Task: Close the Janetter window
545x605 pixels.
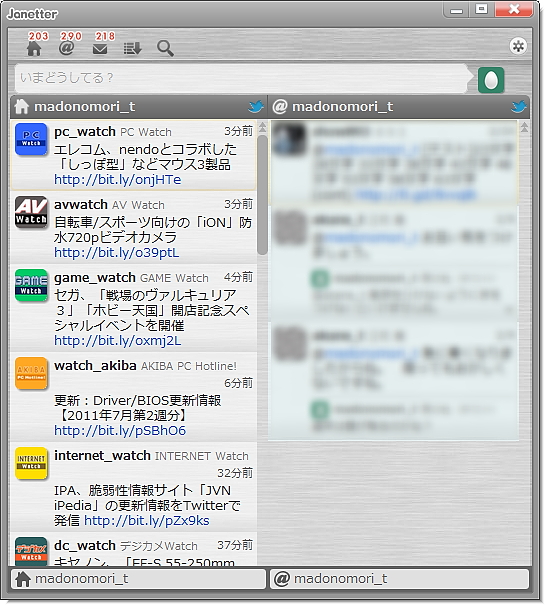Action: [x=514, y=9]
